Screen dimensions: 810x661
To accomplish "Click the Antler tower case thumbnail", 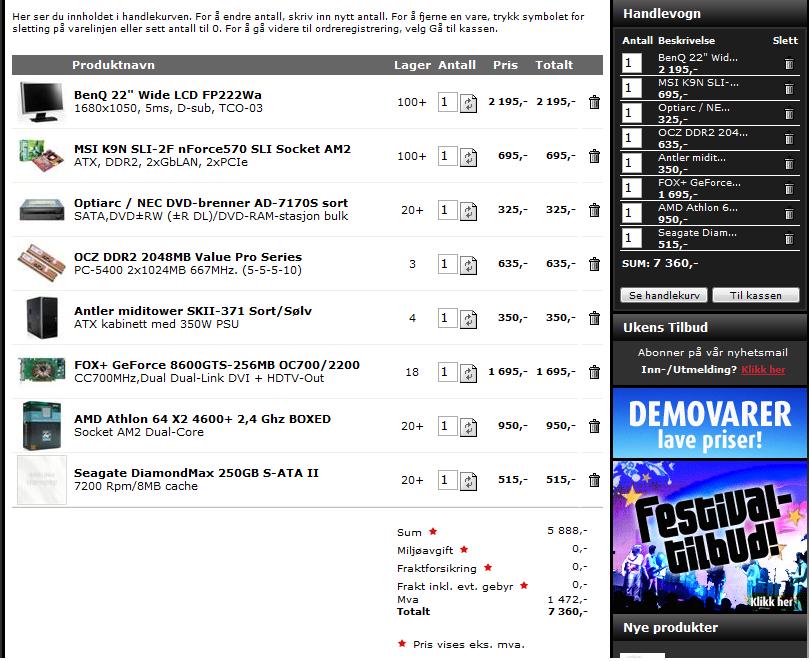I will coord(41,318).
